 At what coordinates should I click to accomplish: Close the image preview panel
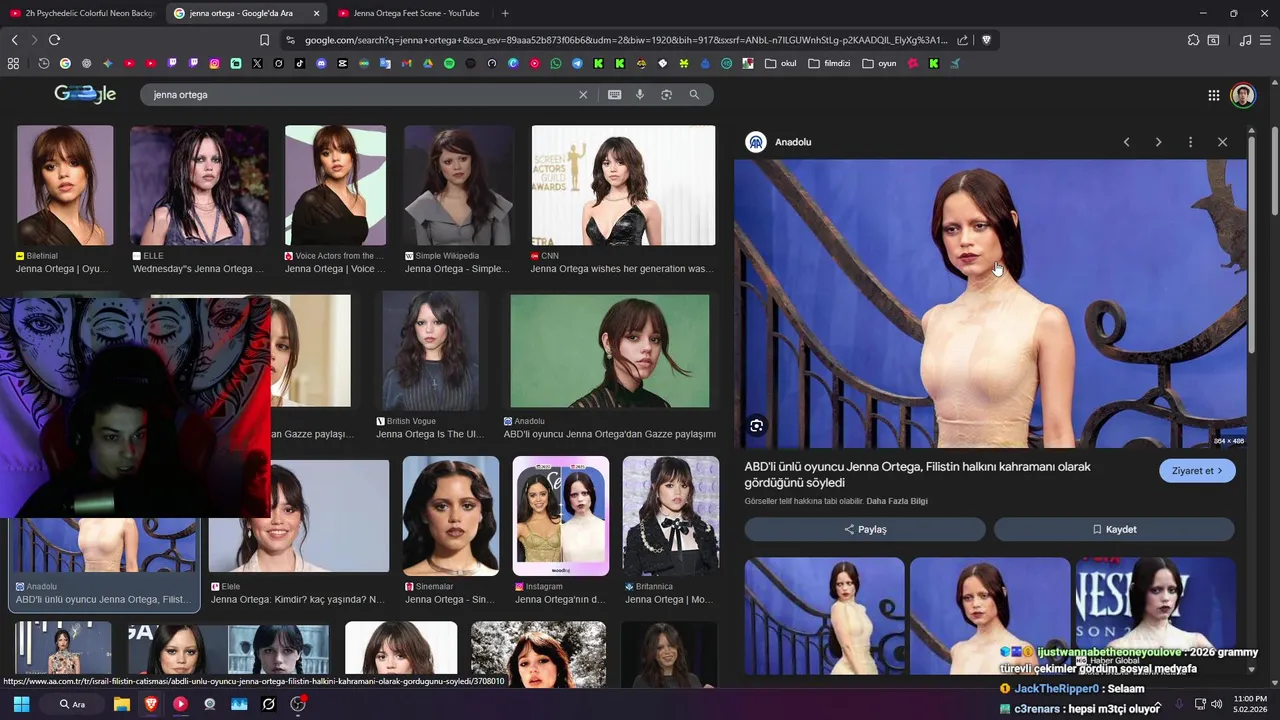point(1222,142)
